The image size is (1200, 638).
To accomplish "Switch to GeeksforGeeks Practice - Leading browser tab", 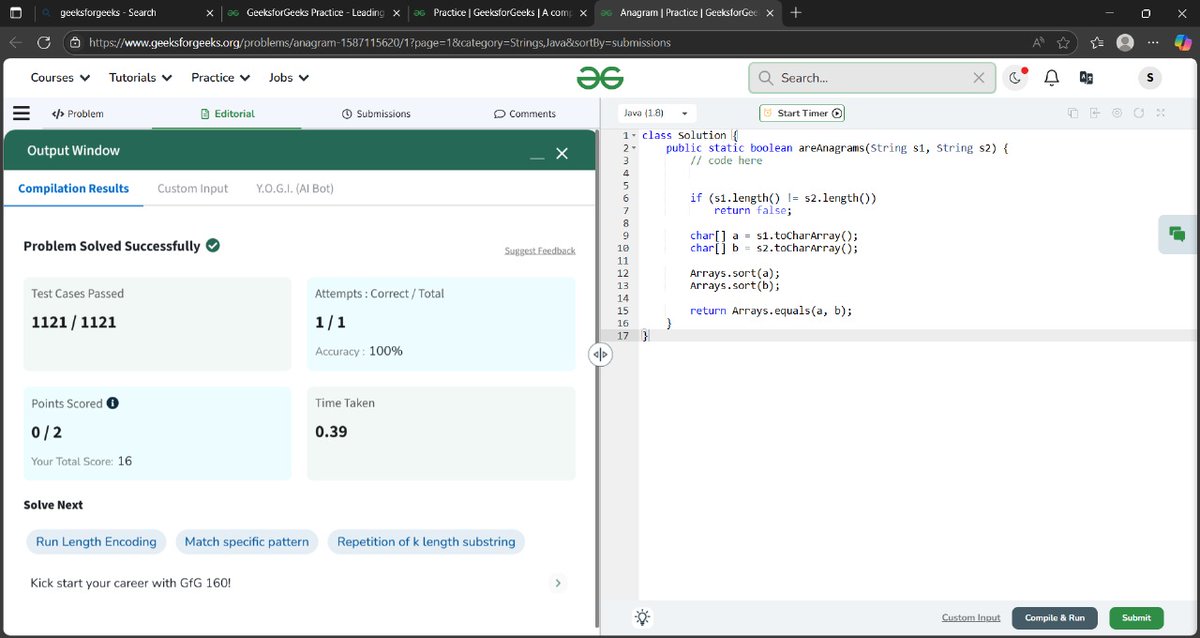I will (314, 13).
